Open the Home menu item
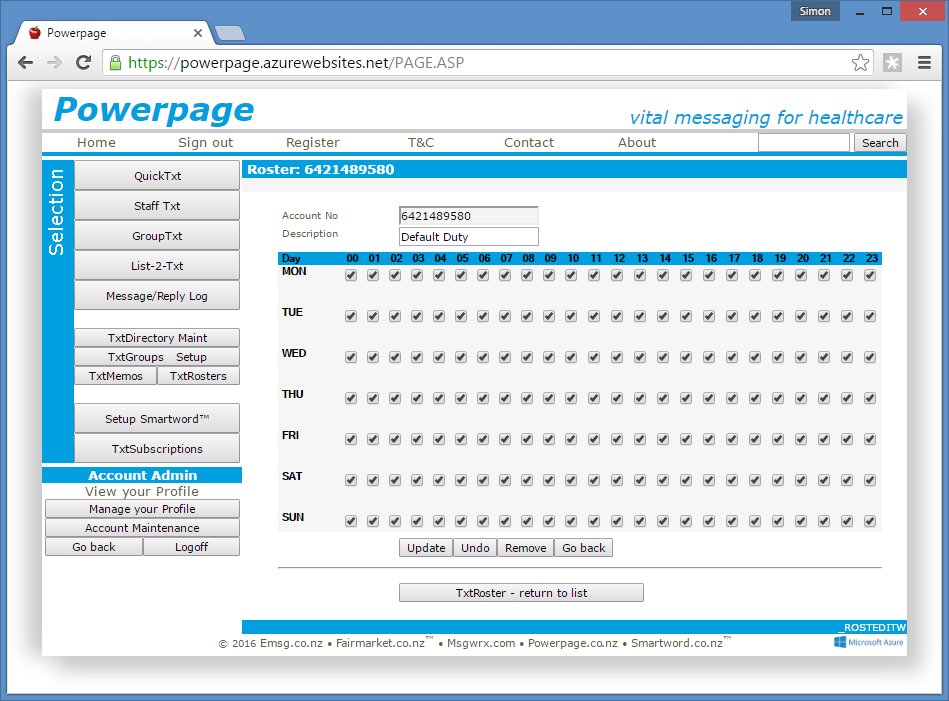 (x=96, y=142)
